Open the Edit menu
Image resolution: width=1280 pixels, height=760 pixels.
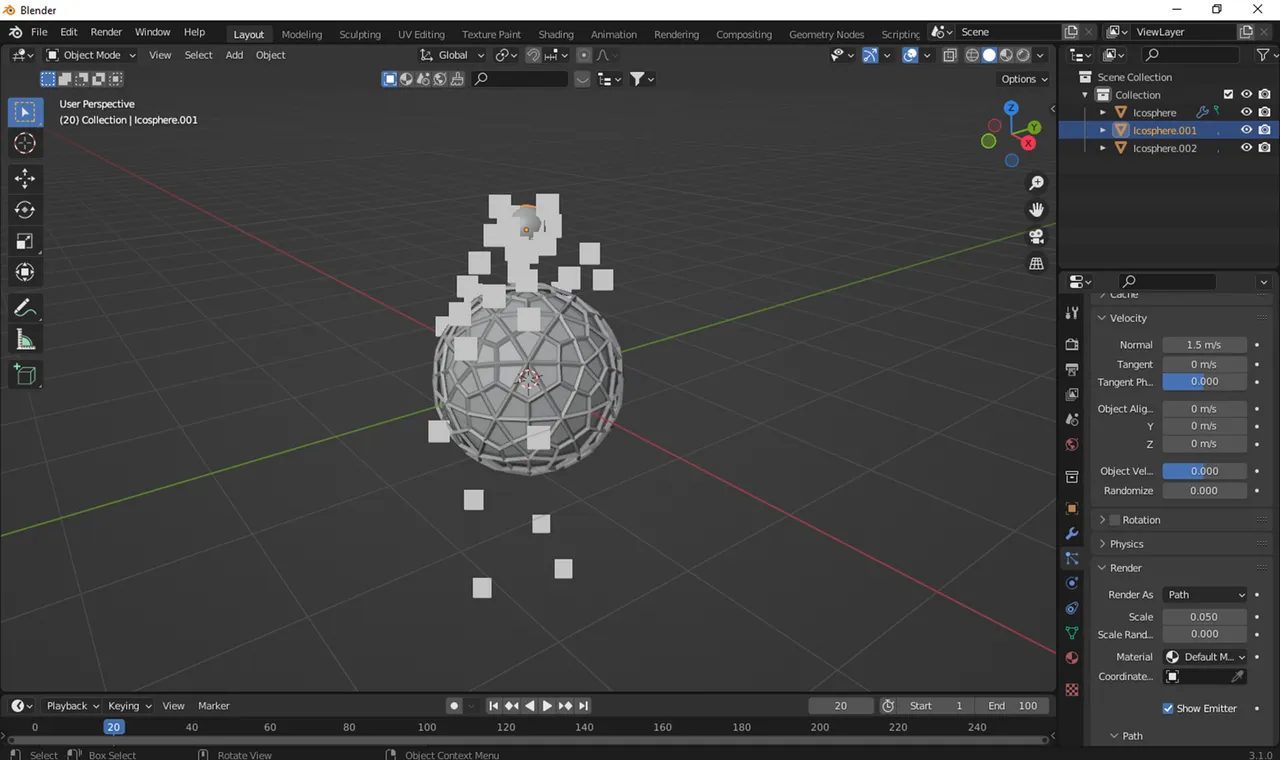coord(68,32)
